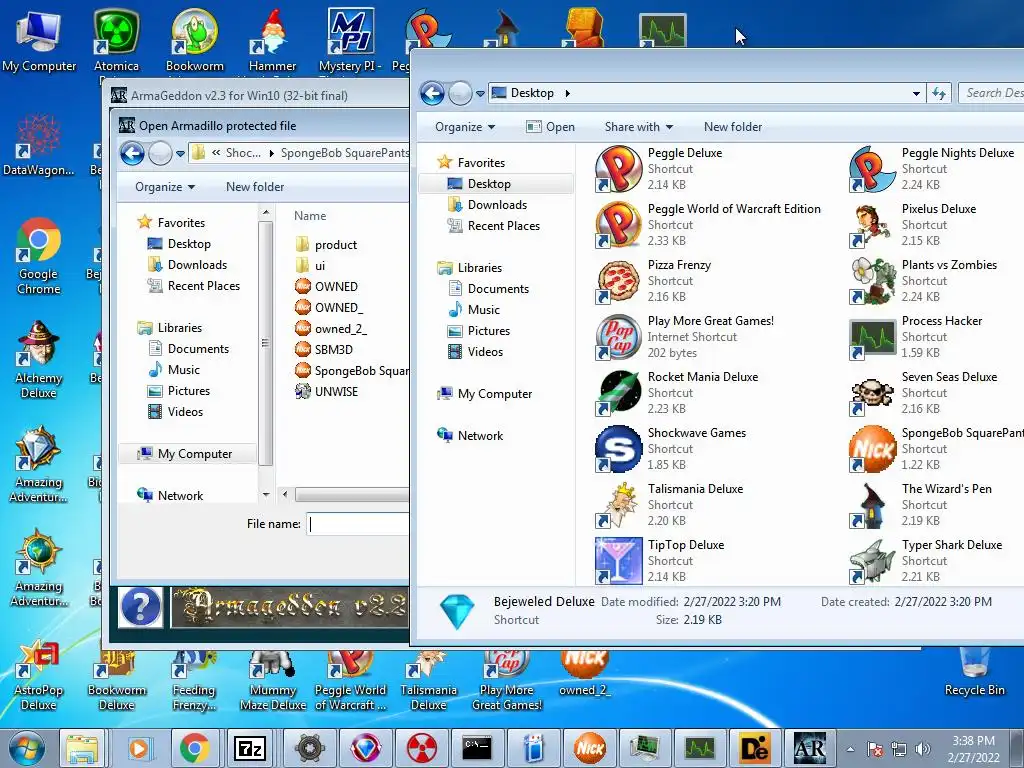Select the Google Chrome desktop icon
Screen dimensions: 1024x768
pyautogui.click(x=39, y=257)
